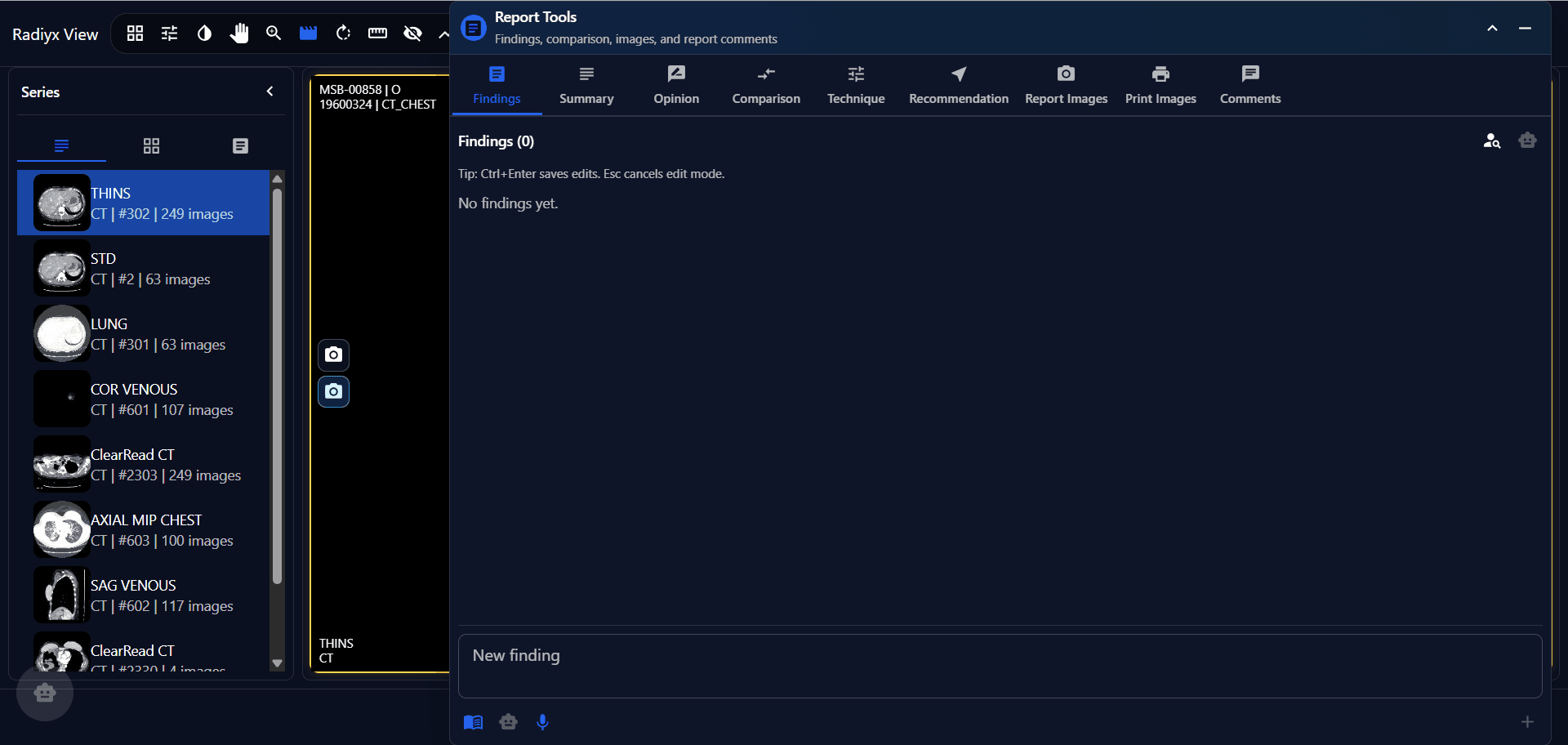Open the Comparison tab
Screen dimensions: 1568x745
pos(766,85)
